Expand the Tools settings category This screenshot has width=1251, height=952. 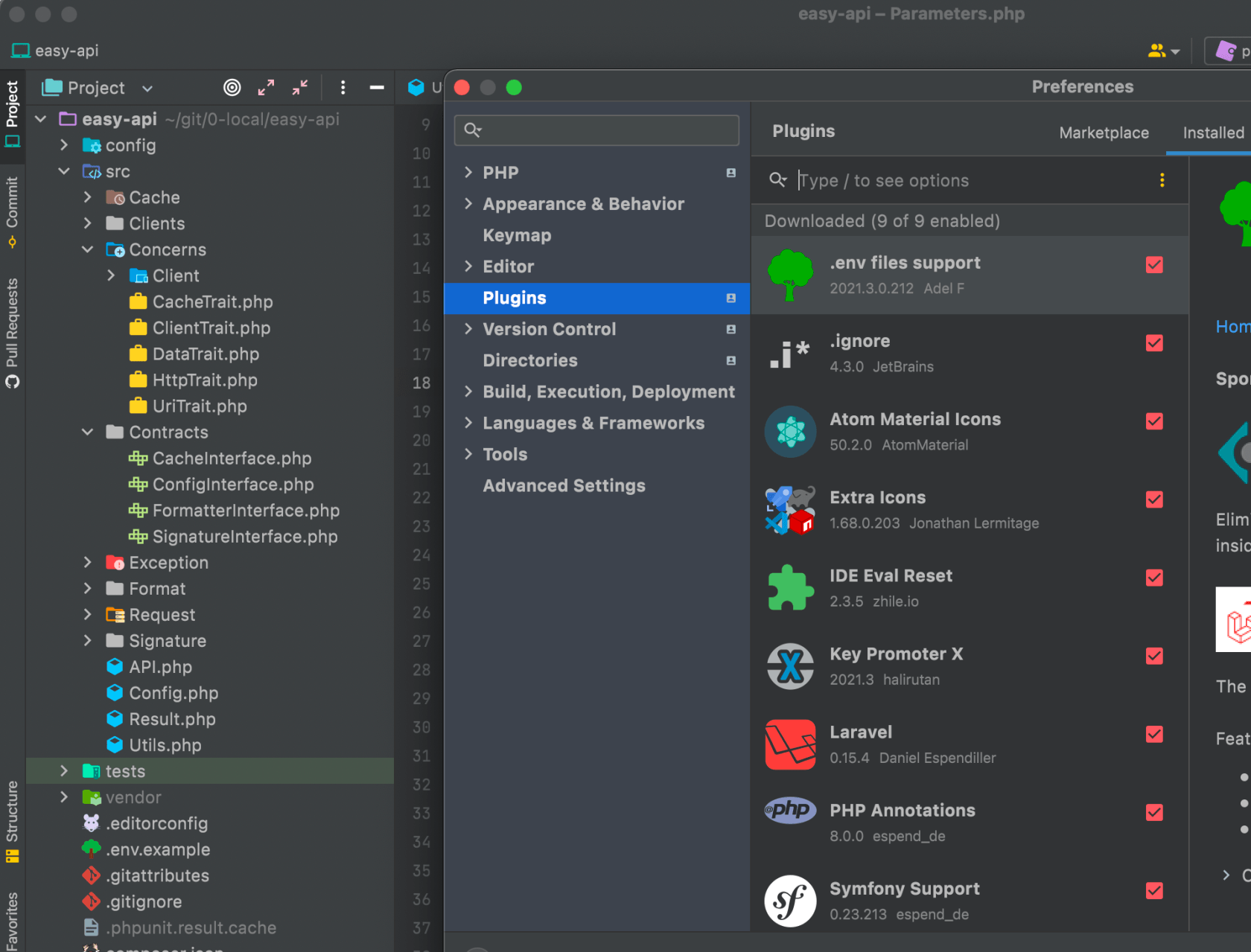468,453
